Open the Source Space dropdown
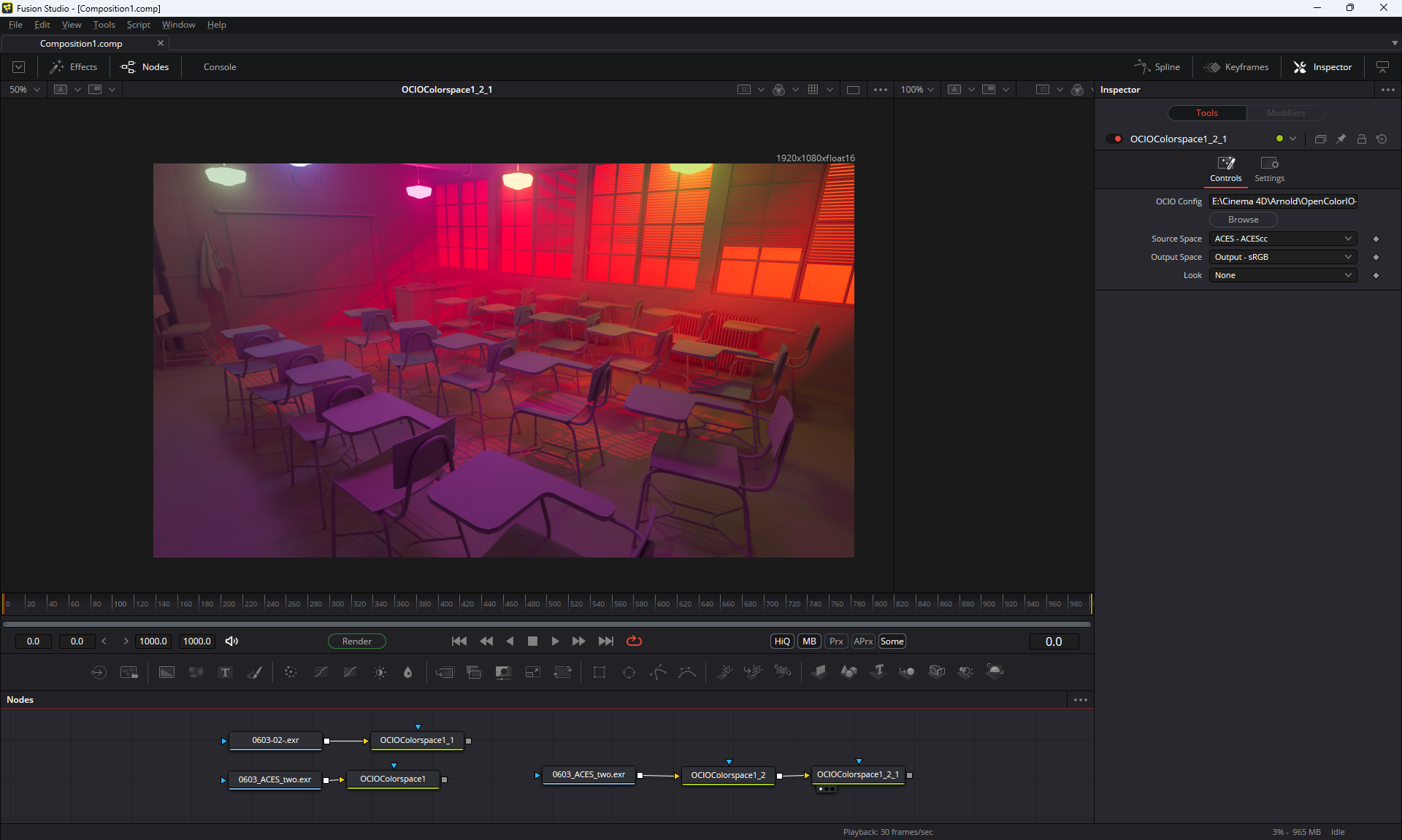The width and height of the screenshot is (1402, 840). pos(1283,239)
